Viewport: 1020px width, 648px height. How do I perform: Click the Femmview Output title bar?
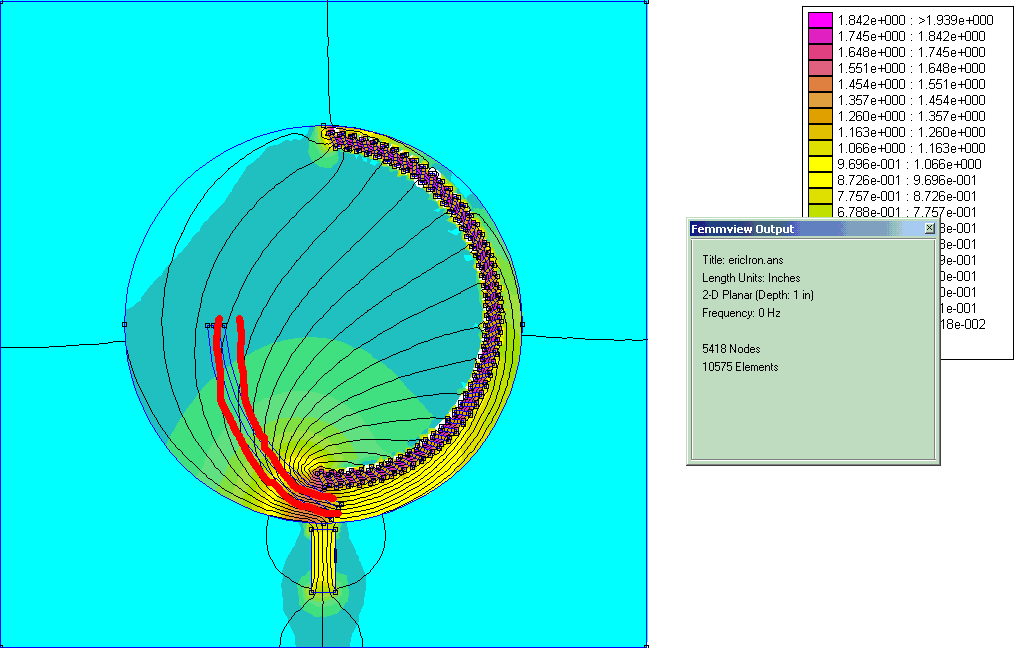pyautogui.click(x=813, y=228)
